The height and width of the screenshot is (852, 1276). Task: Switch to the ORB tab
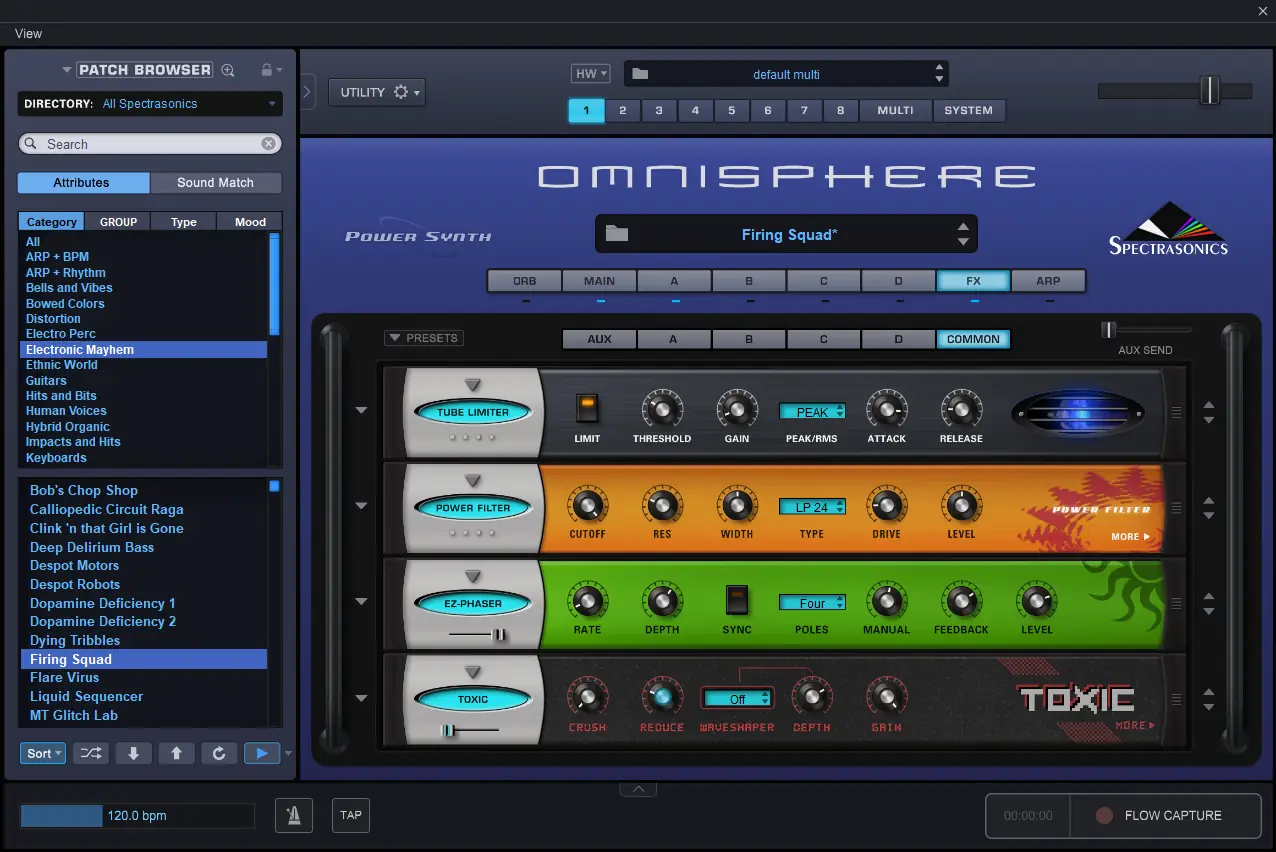(525, 281)
